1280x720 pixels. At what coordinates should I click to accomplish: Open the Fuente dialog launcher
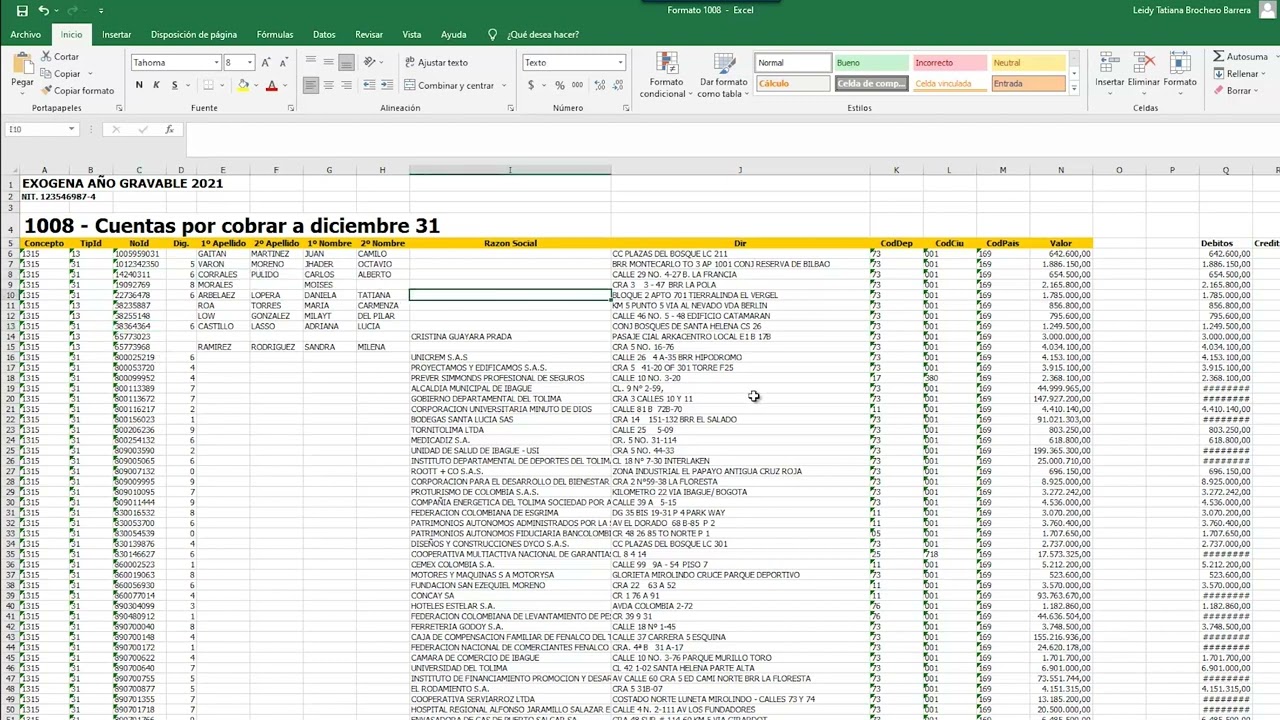pos(291,108)
